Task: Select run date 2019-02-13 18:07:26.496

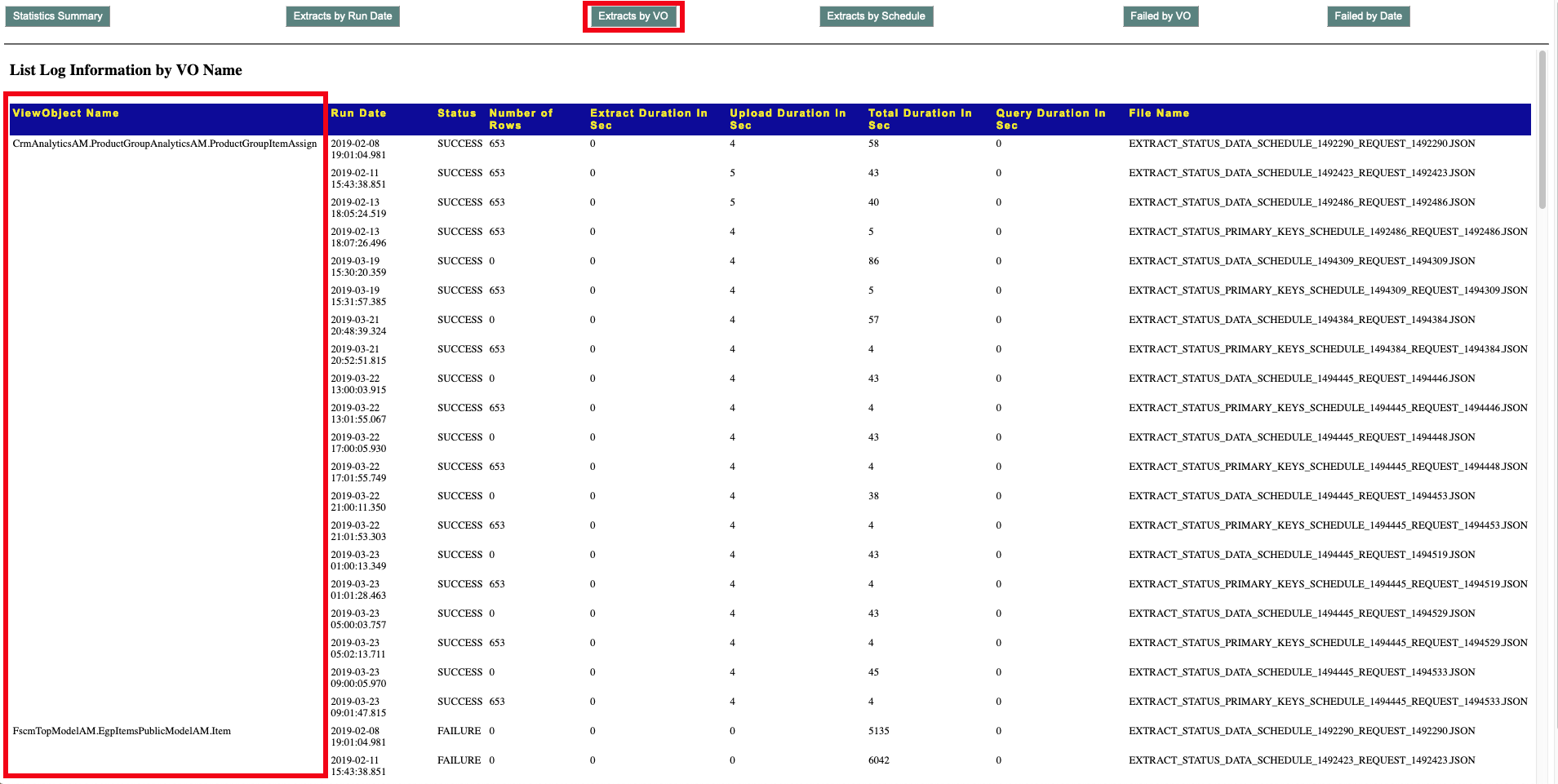Action: pos(358,237)
